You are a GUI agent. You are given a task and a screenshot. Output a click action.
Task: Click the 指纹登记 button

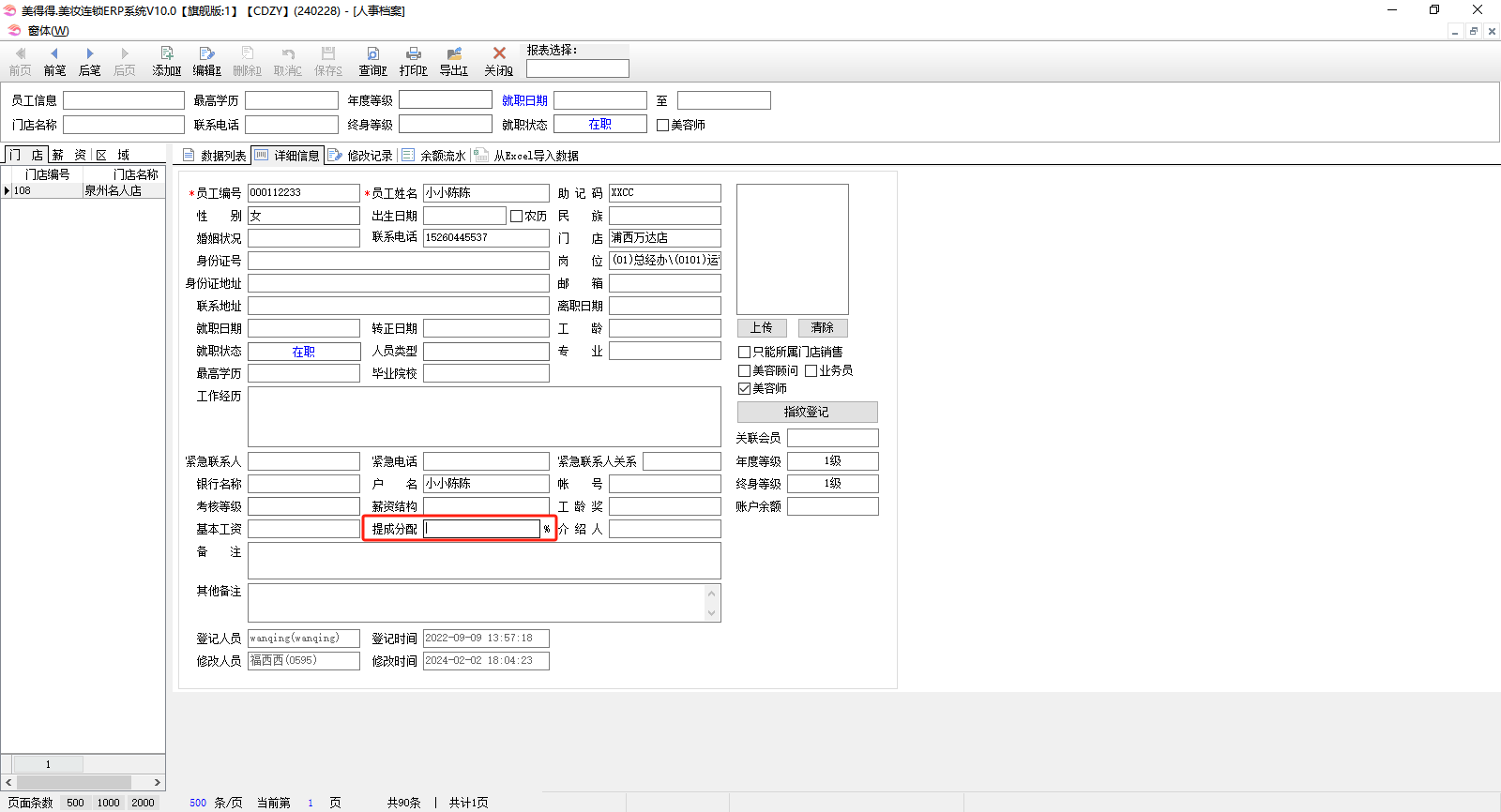(808, 412)
